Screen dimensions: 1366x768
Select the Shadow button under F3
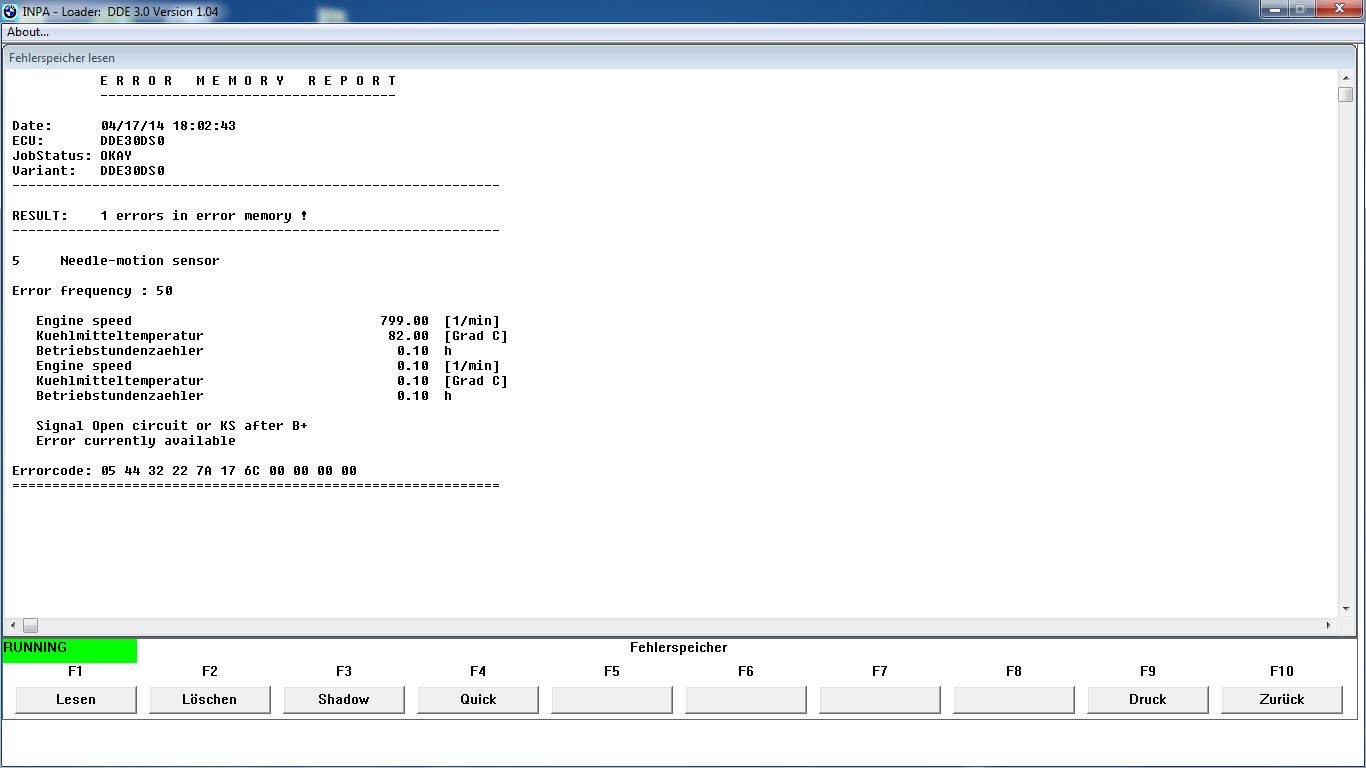[344, 700]
